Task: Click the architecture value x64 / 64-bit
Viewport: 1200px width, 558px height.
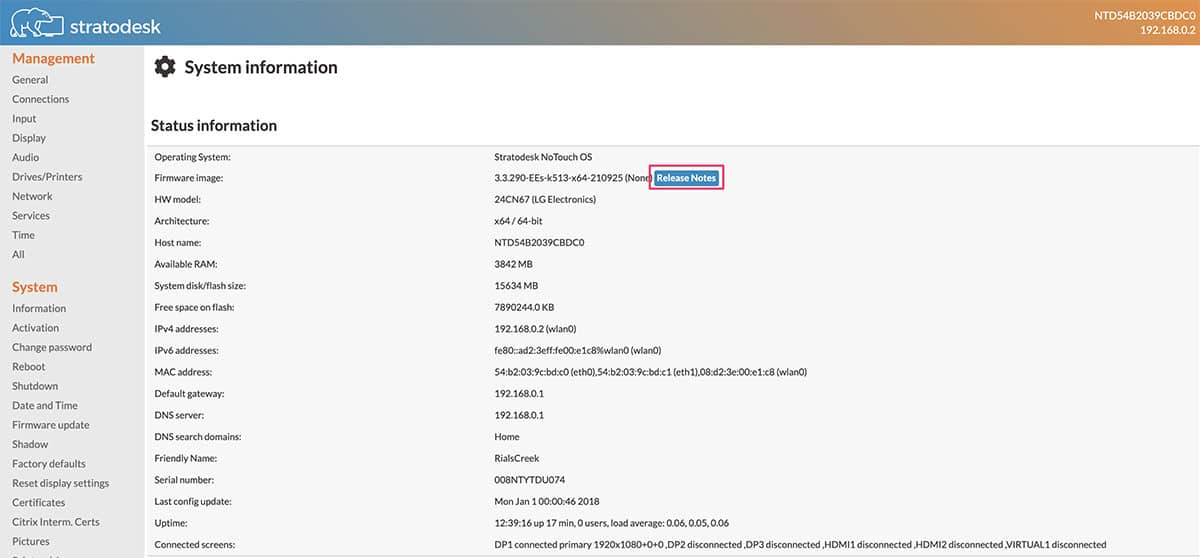Action: [518, 221]
